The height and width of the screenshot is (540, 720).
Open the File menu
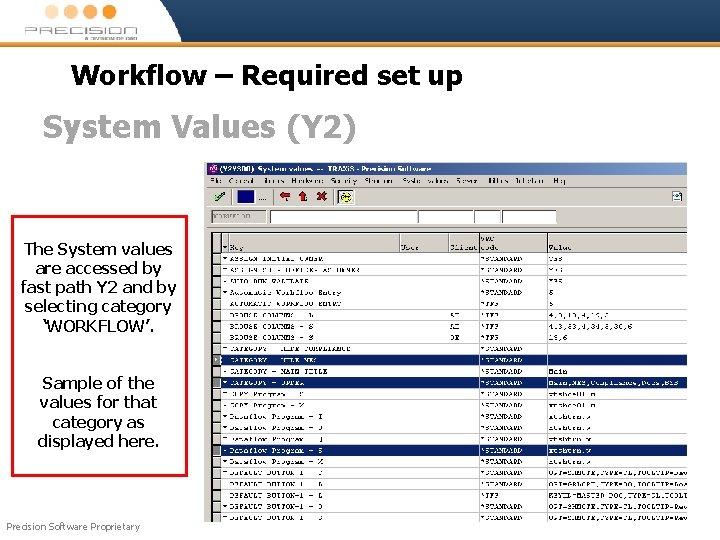tap(216, 180)
